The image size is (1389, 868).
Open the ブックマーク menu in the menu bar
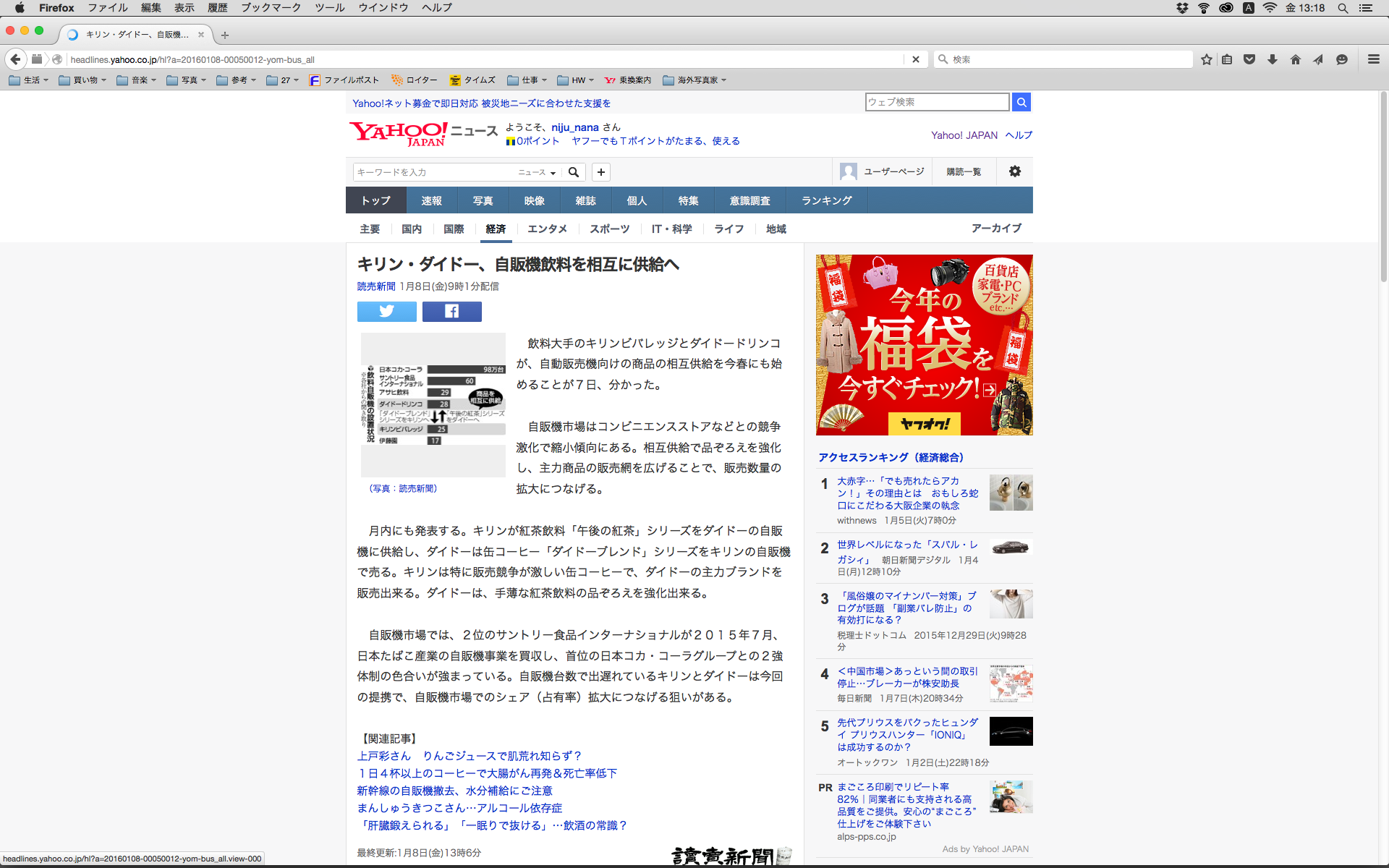pyautogui.click(x=271, y=8)
